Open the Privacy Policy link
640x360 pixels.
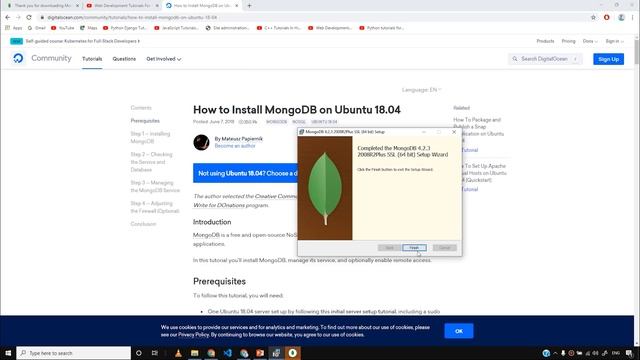(193, 335)
